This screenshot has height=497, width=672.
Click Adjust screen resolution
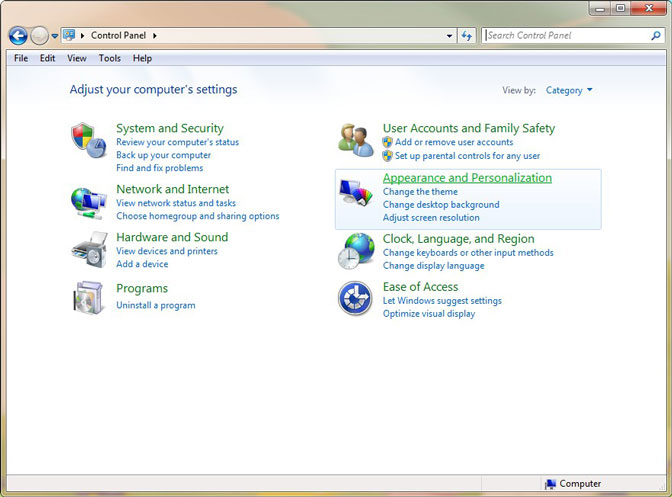[x=431, y=218]
